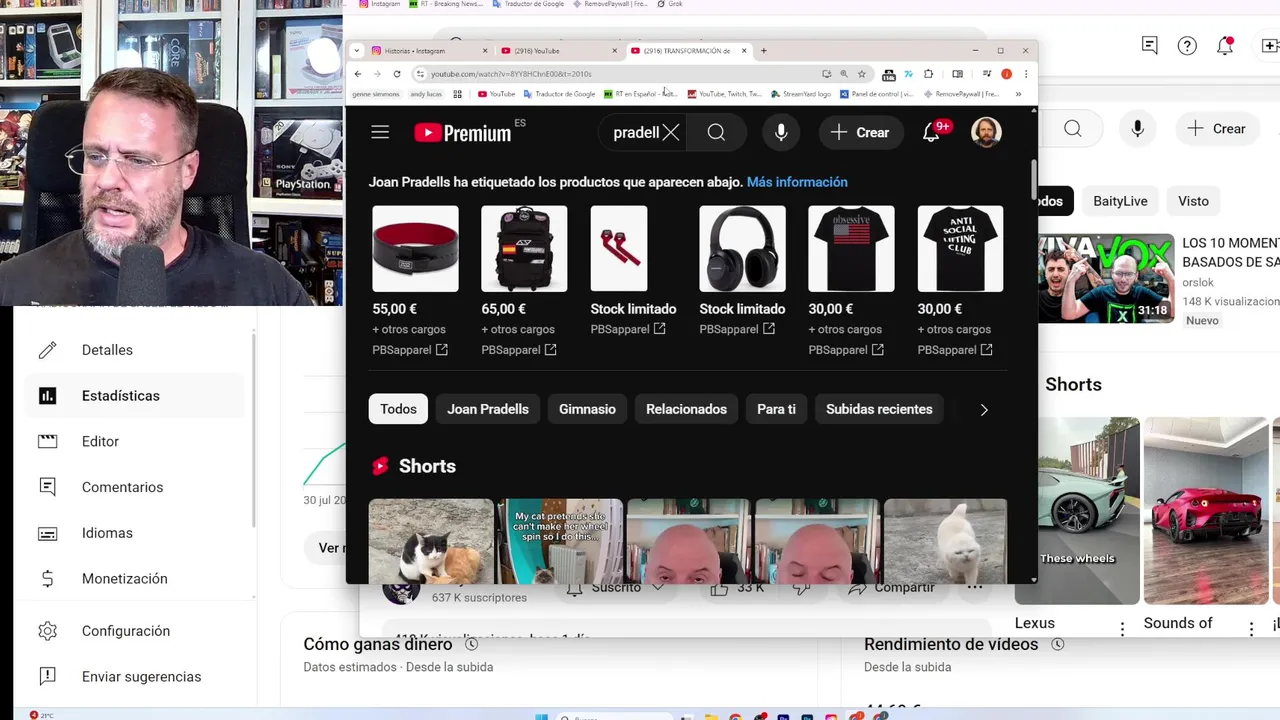The width and height of the screenshot is (1280, 720).
Task: Start voice search in dark YouTube window
Action: 781,132
